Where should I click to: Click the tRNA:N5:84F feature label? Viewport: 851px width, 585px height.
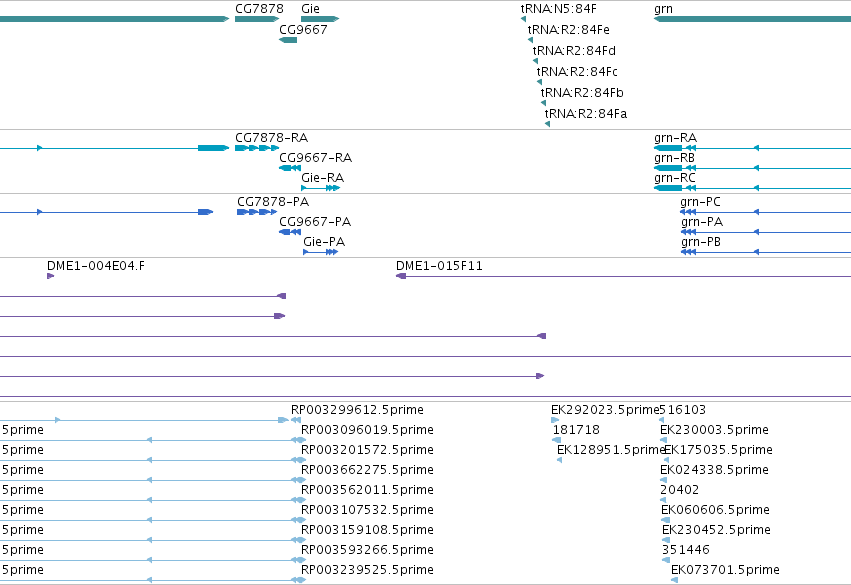(558, 9)
